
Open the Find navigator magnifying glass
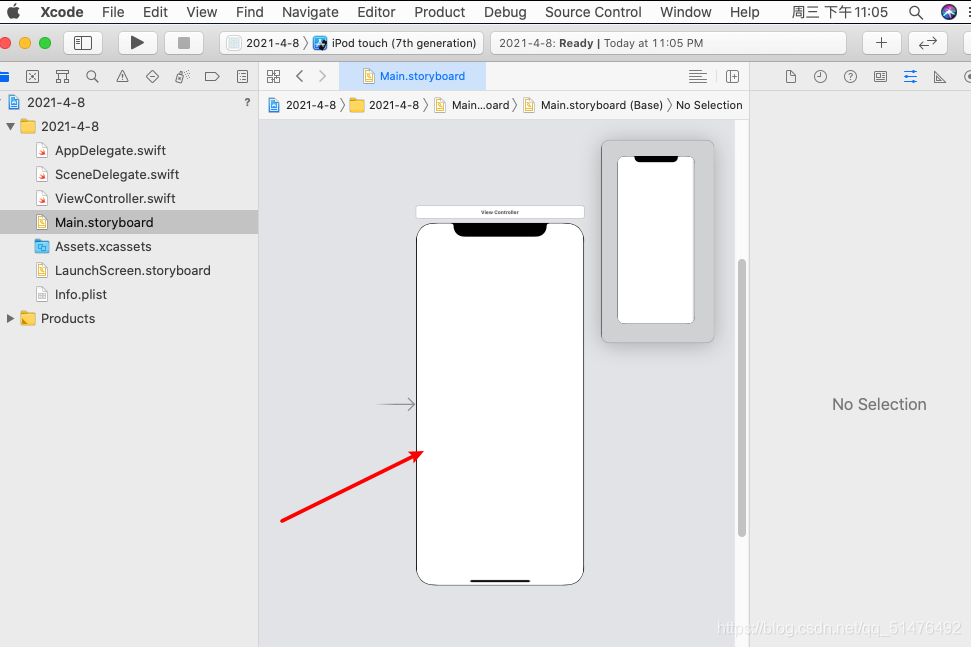click(x=92, y=76)
